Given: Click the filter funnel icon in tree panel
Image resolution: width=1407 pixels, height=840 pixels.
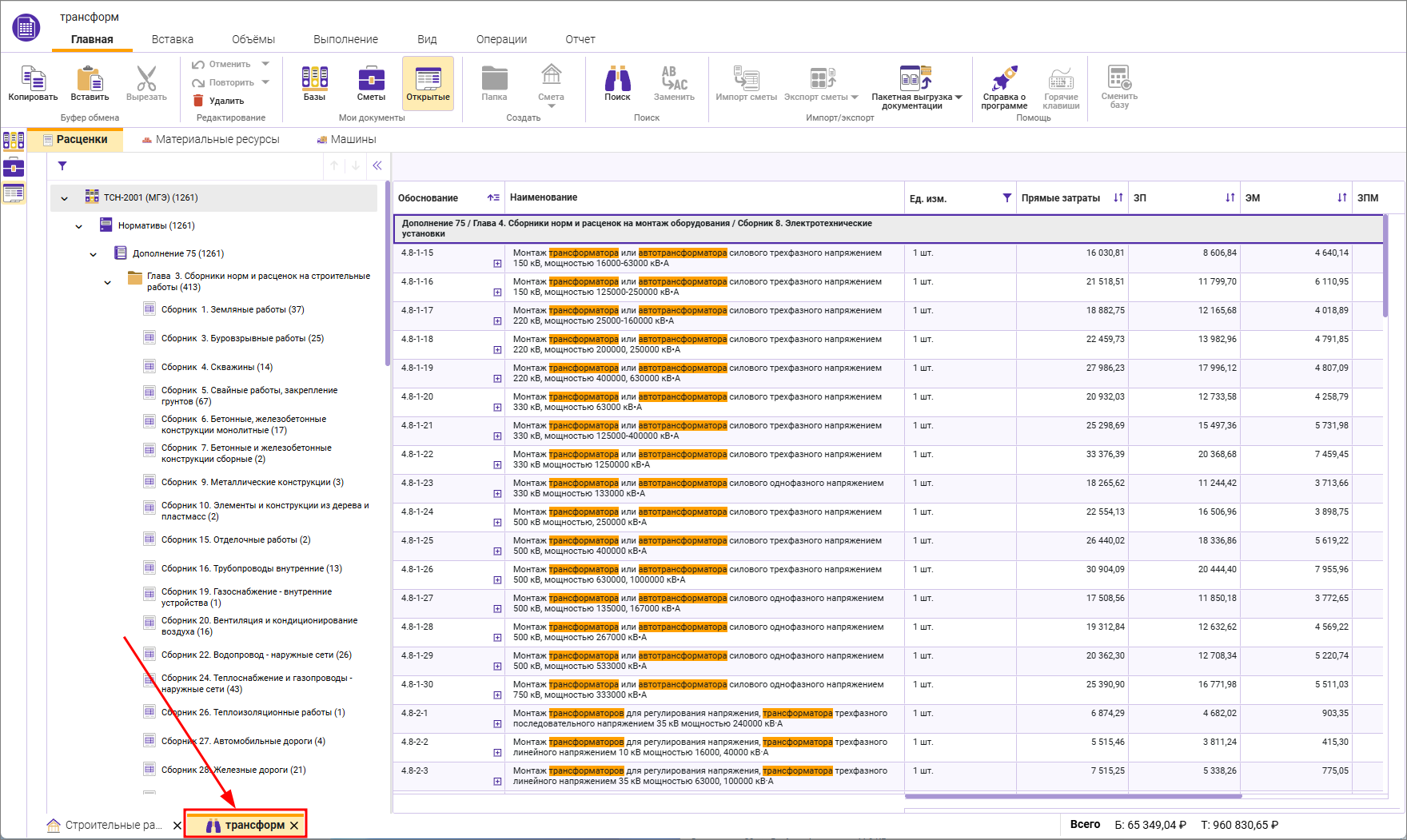Looking at the screenshot, I should click(x=62, y=166).
